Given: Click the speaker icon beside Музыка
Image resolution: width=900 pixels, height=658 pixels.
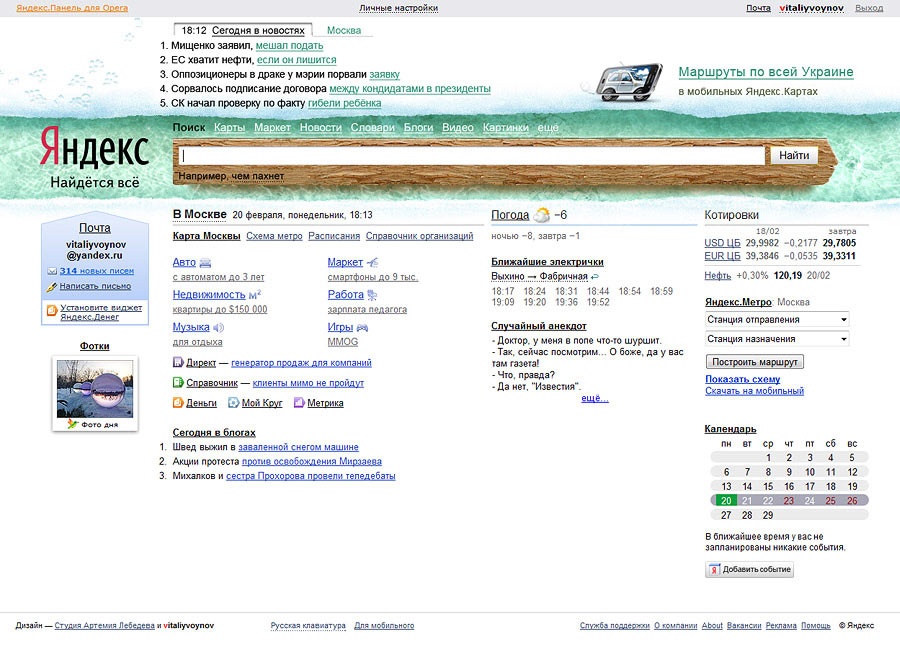Looking at the screenshot, I should 218,327.
